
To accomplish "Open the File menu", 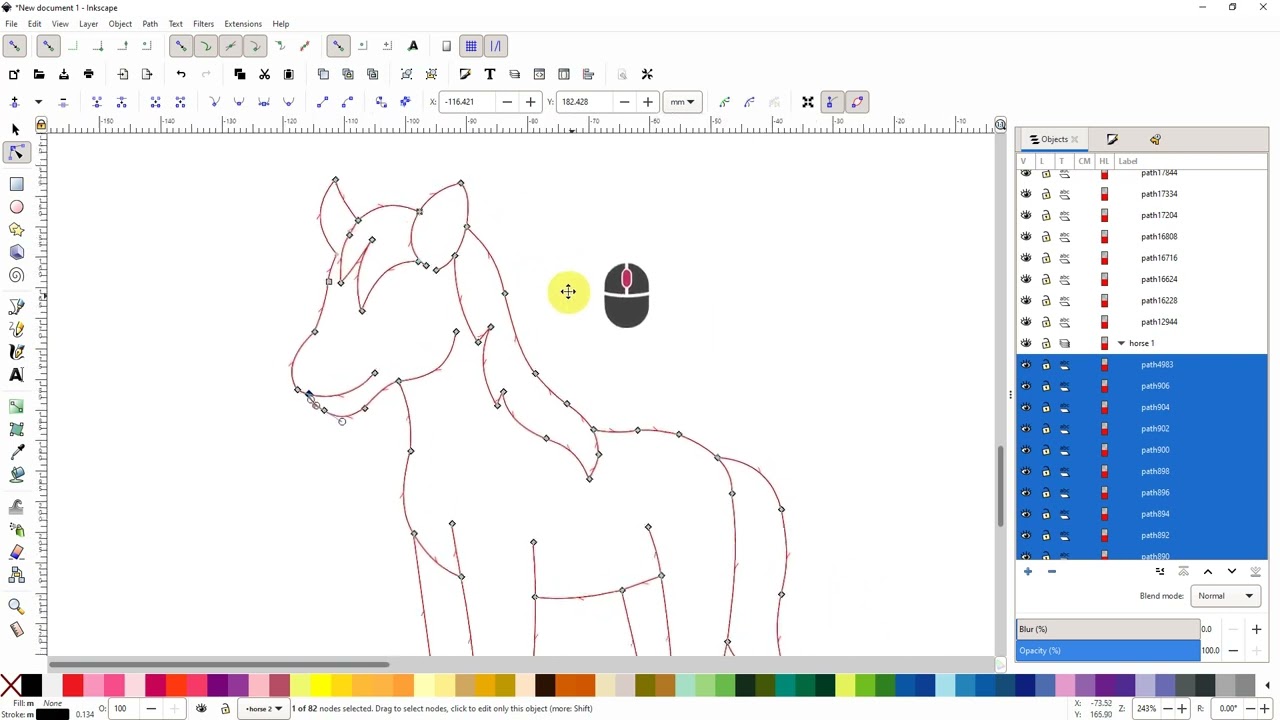I will pyautogui.click(x=11, y=24).
